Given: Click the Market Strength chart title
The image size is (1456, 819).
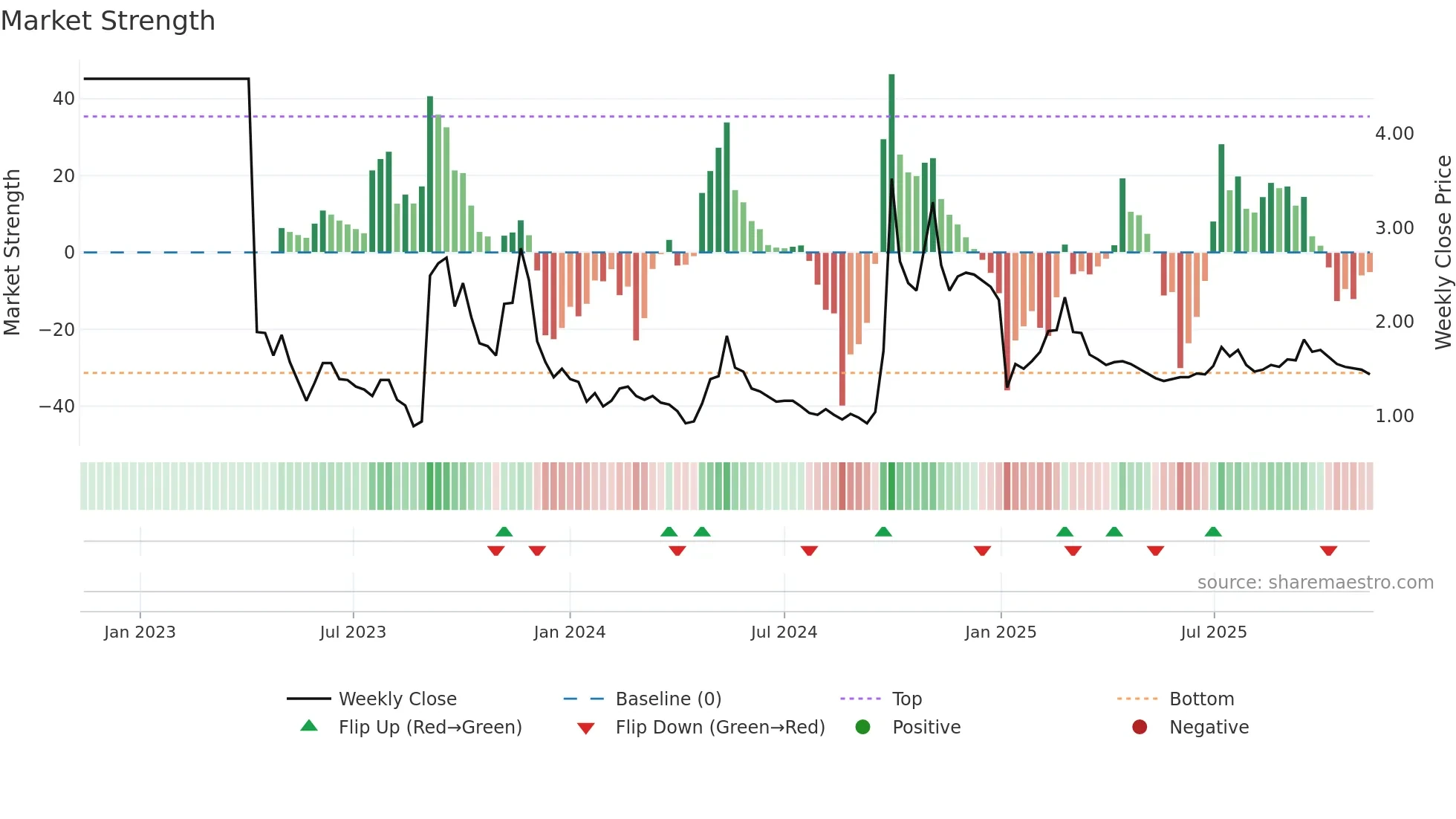Looking at the screenshot, I should [x=108, y=21].
